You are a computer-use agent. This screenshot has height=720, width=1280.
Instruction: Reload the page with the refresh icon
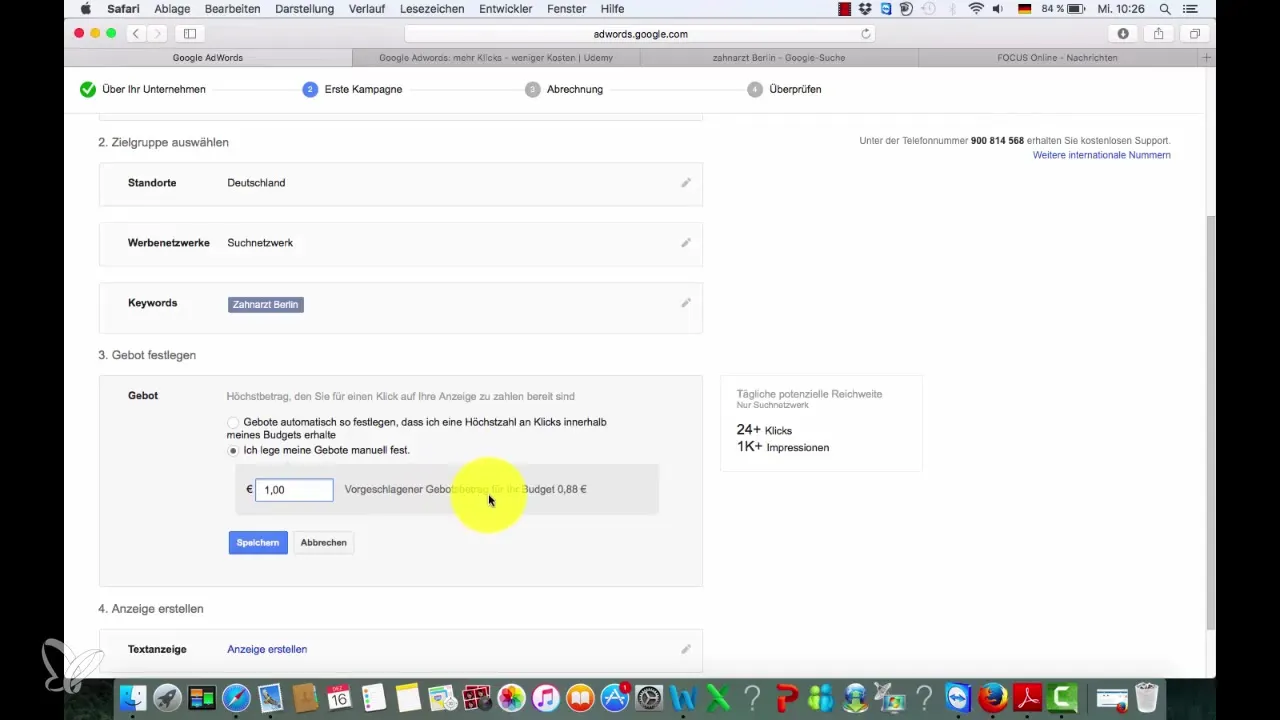(866, 33)
